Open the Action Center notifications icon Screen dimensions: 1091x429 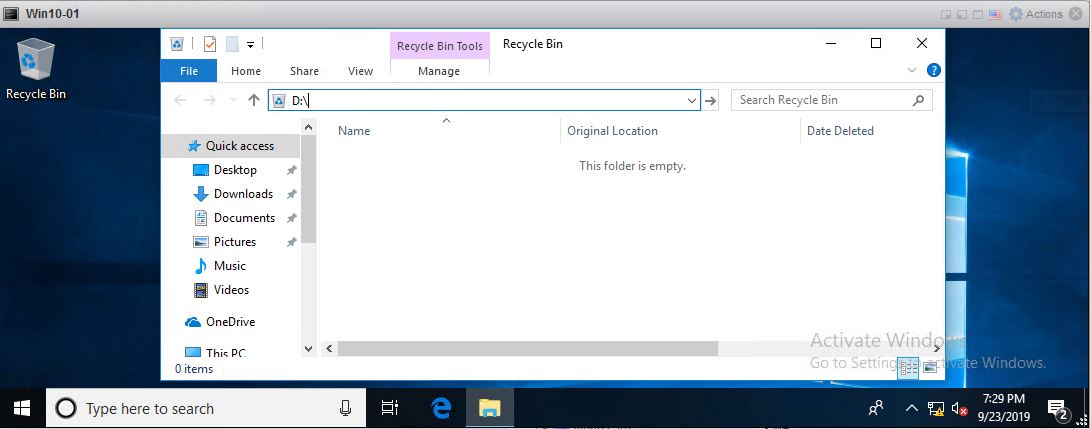tap(1058, 410)
